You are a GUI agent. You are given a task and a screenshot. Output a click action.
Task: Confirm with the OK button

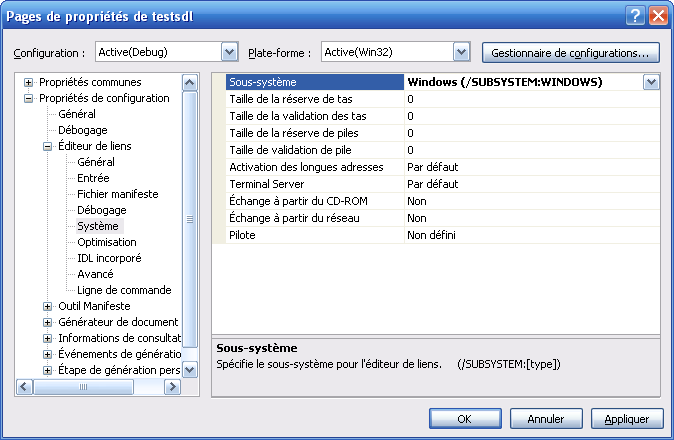coord(465,419)
